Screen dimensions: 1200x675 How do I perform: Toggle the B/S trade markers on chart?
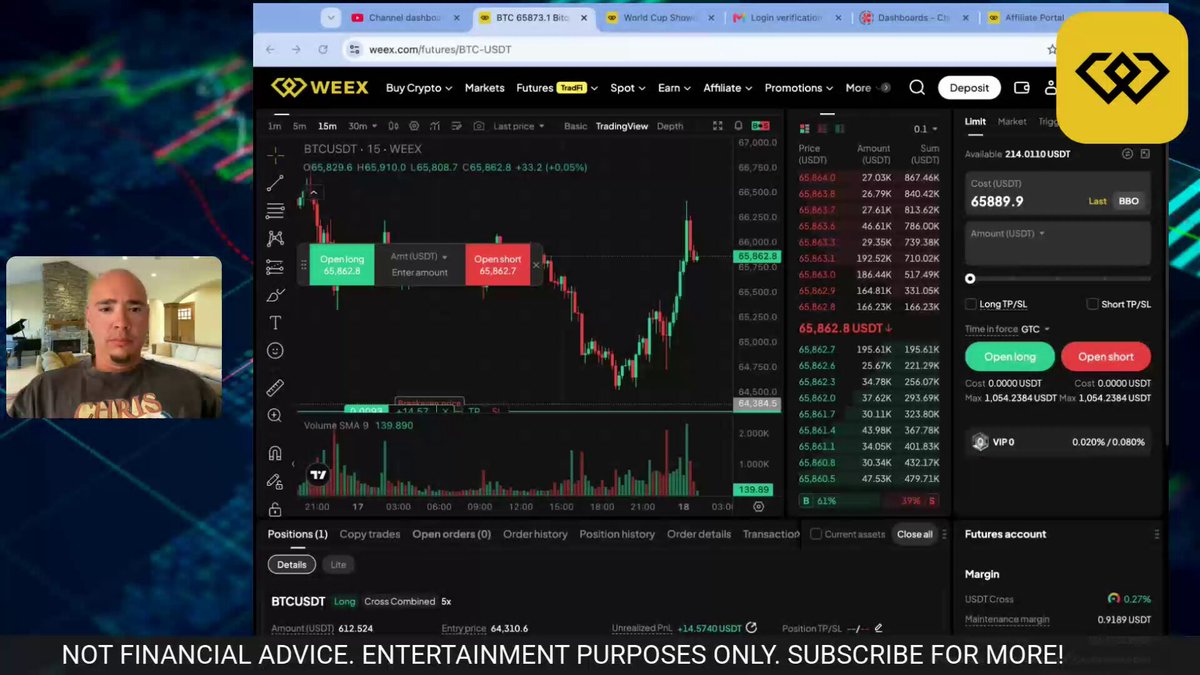point(760,126)
